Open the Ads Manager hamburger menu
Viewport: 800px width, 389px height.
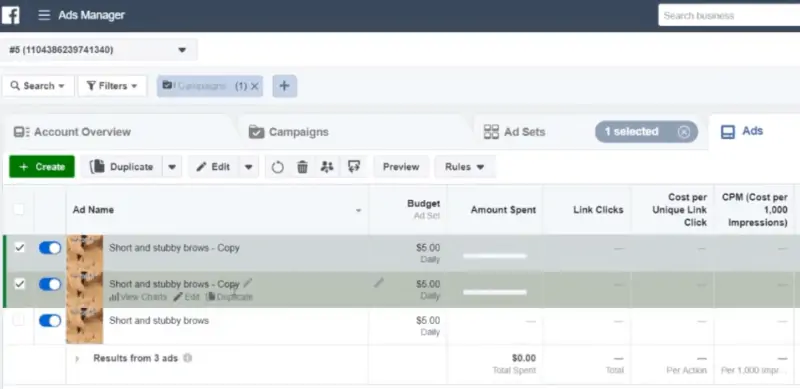[x=44, y=15]
